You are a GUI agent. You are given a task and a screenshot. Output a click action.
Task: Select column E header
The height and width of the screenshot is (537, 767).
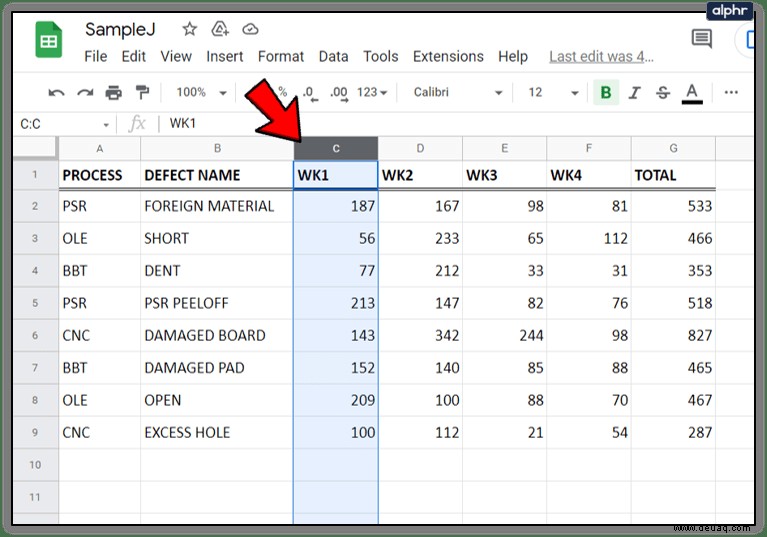(x=504, y=149)
